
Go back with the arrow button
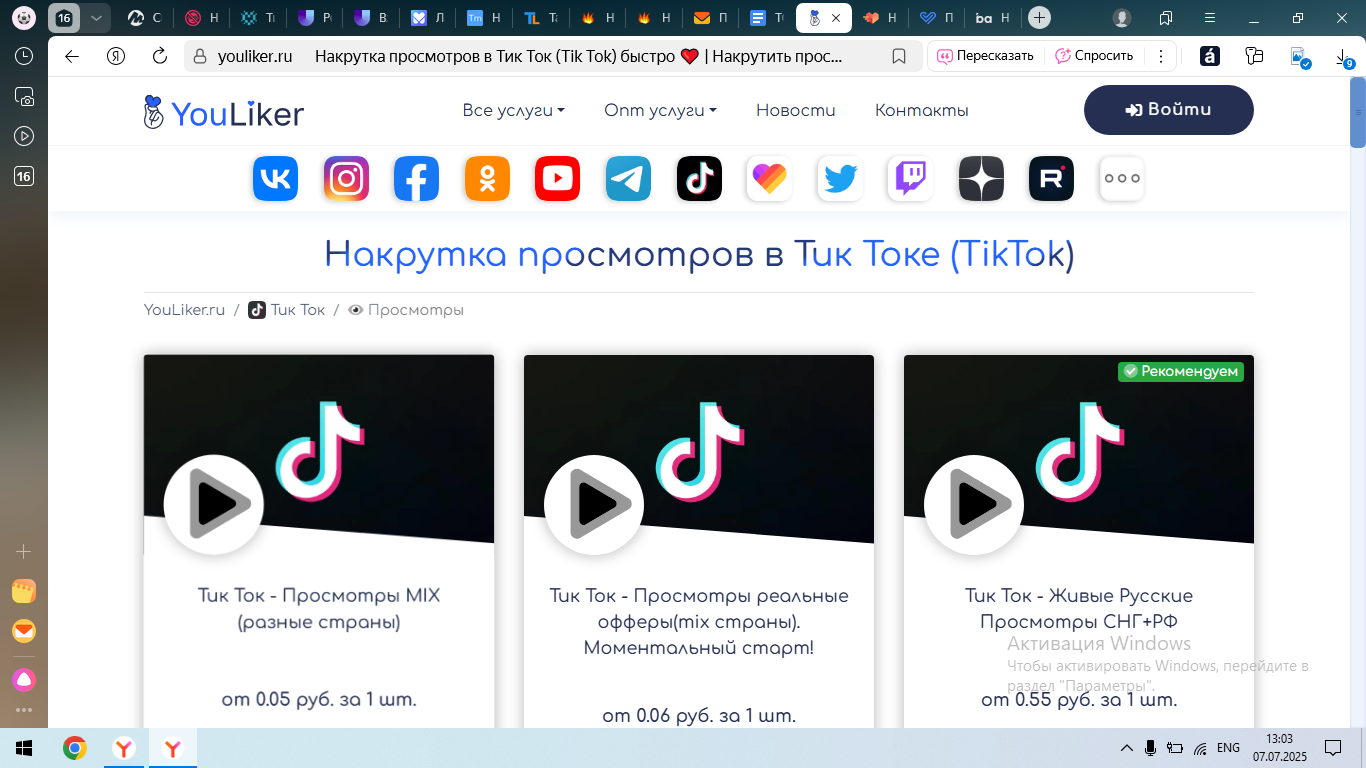click(x=72, y=56)
